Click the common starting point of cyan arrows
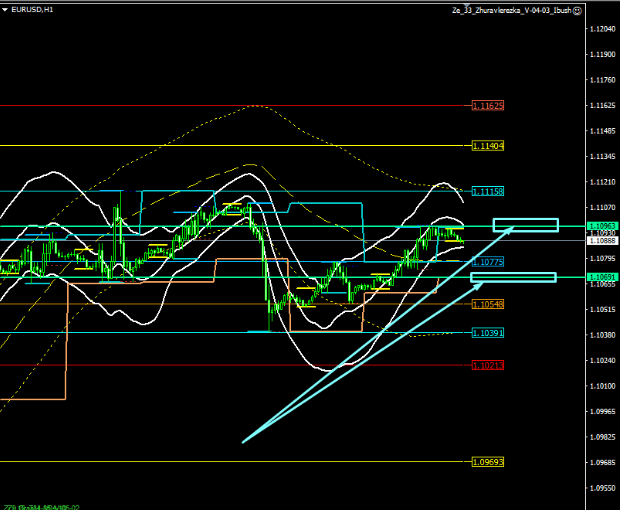621x510 pixels. 242,441
